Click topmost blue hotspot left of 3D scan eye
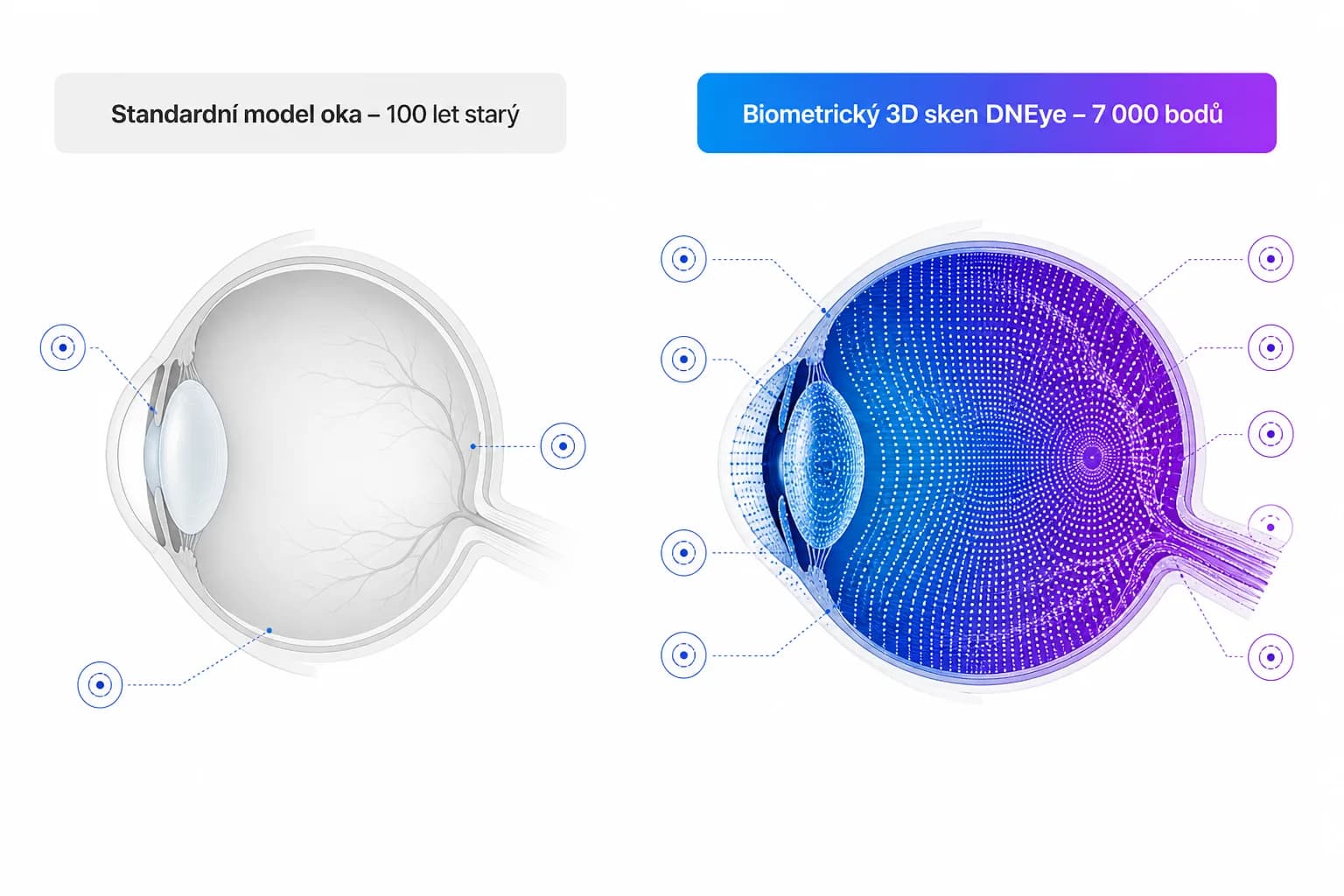 pyautogui.click(x=683, y=259)
